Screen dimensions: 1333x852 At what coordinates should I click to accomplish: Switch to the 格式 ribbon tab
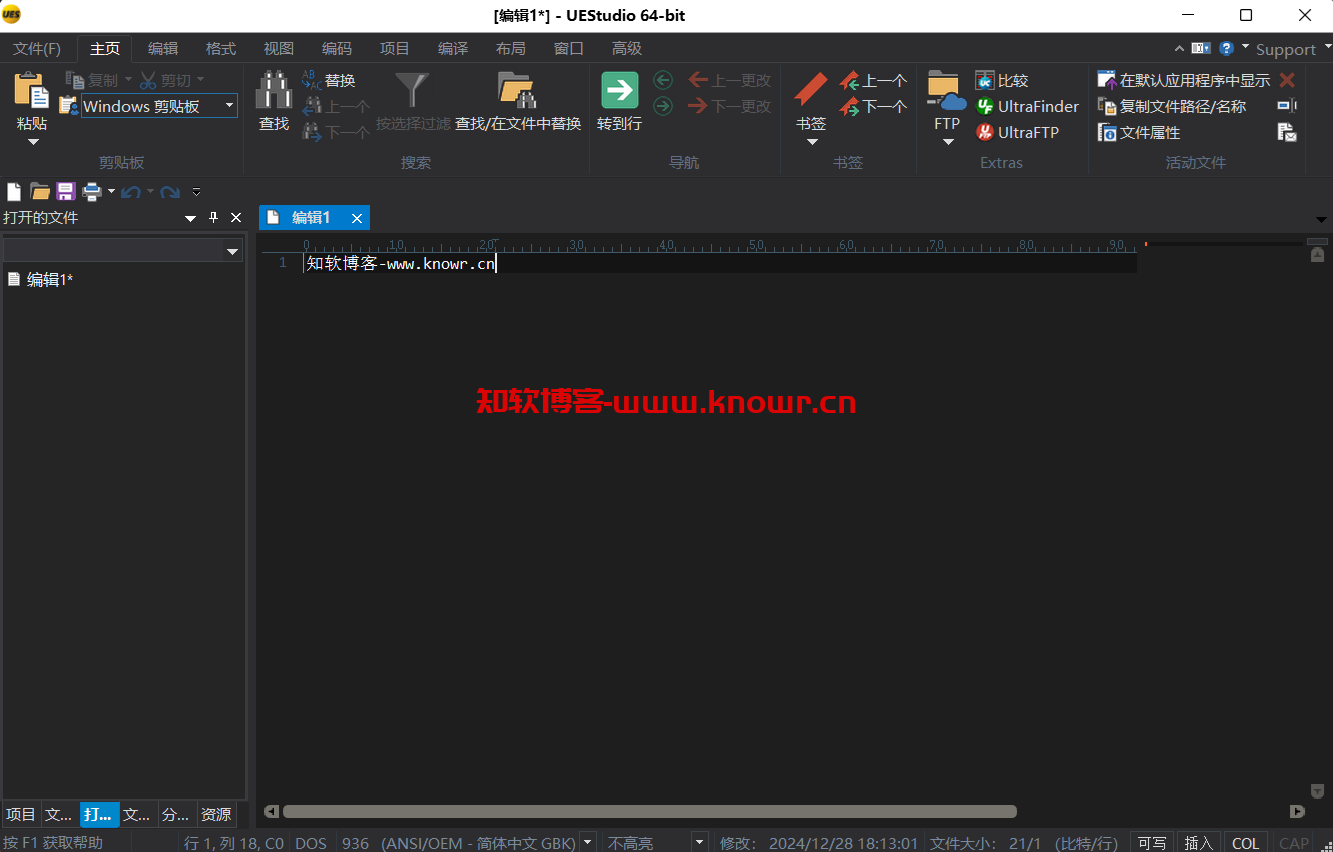tap(221, 49)
